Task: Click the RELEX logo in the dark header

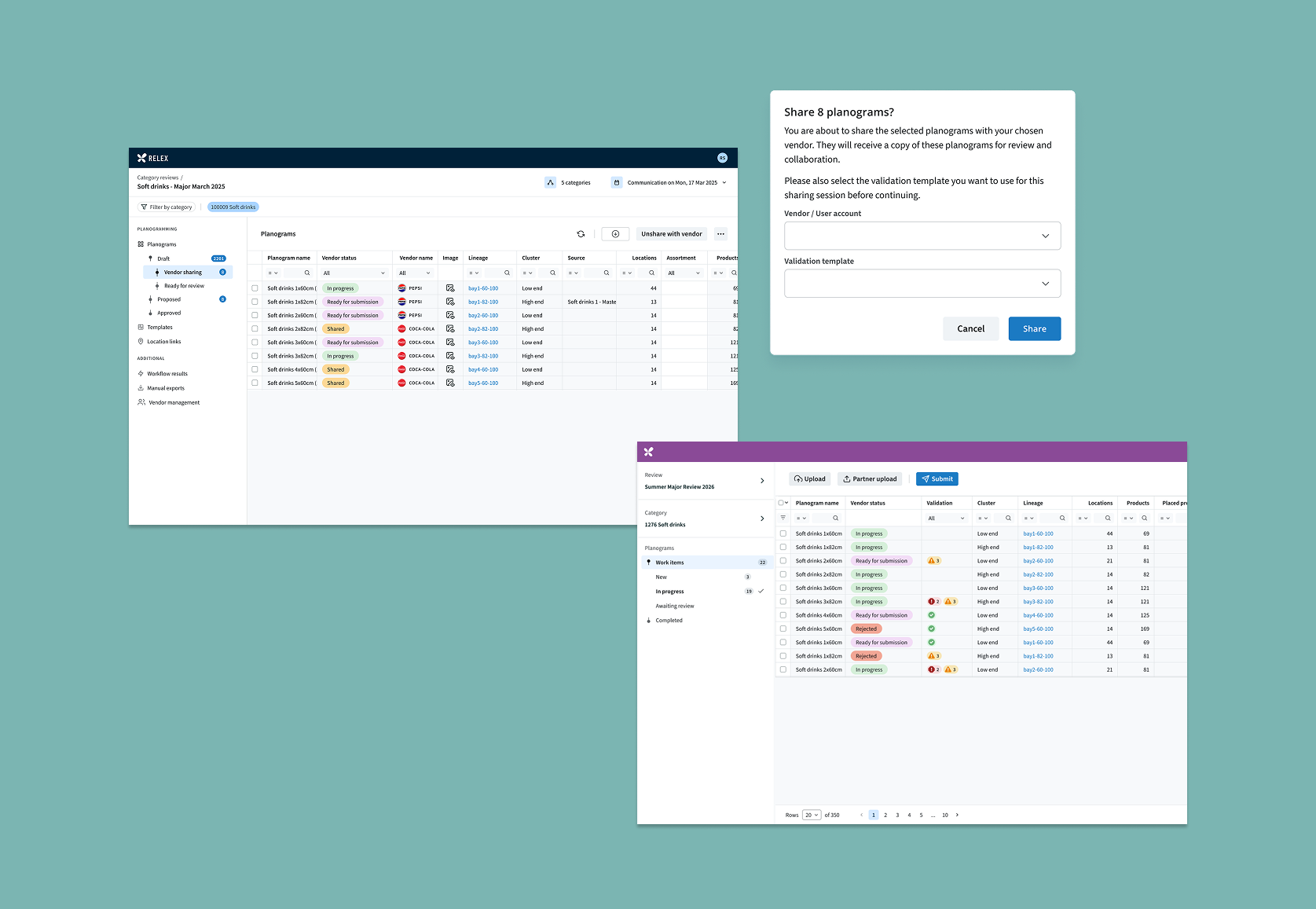Action: 152,158
